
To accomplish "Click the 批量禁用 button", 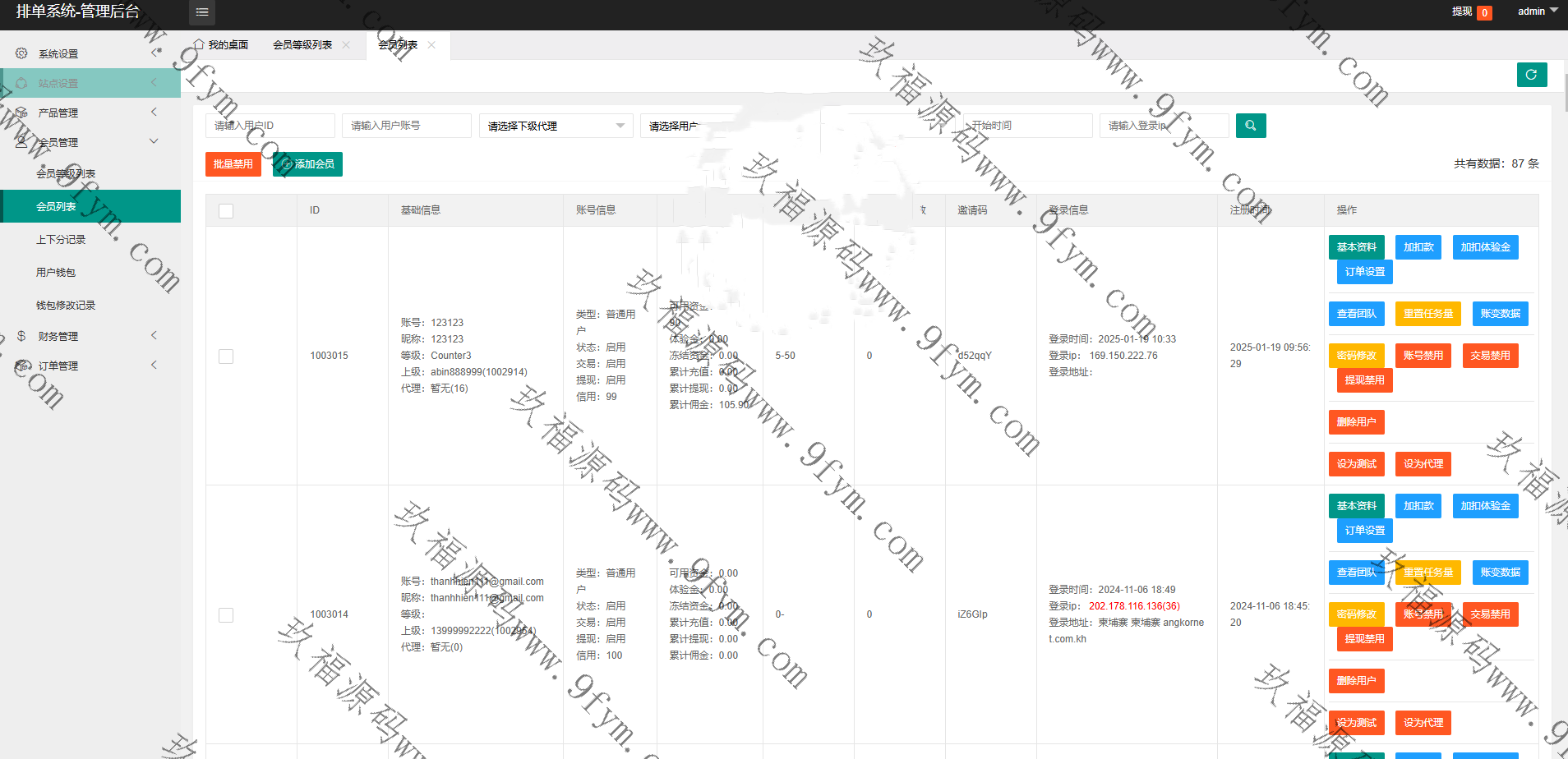I will 233,164.
